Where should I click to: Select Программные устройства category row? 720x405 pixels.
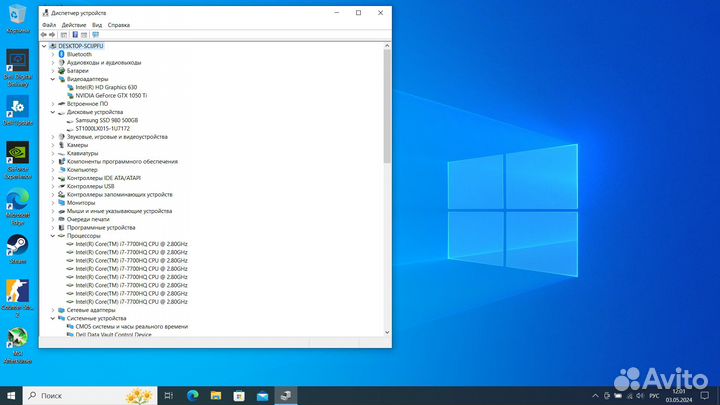pos(101,227)
